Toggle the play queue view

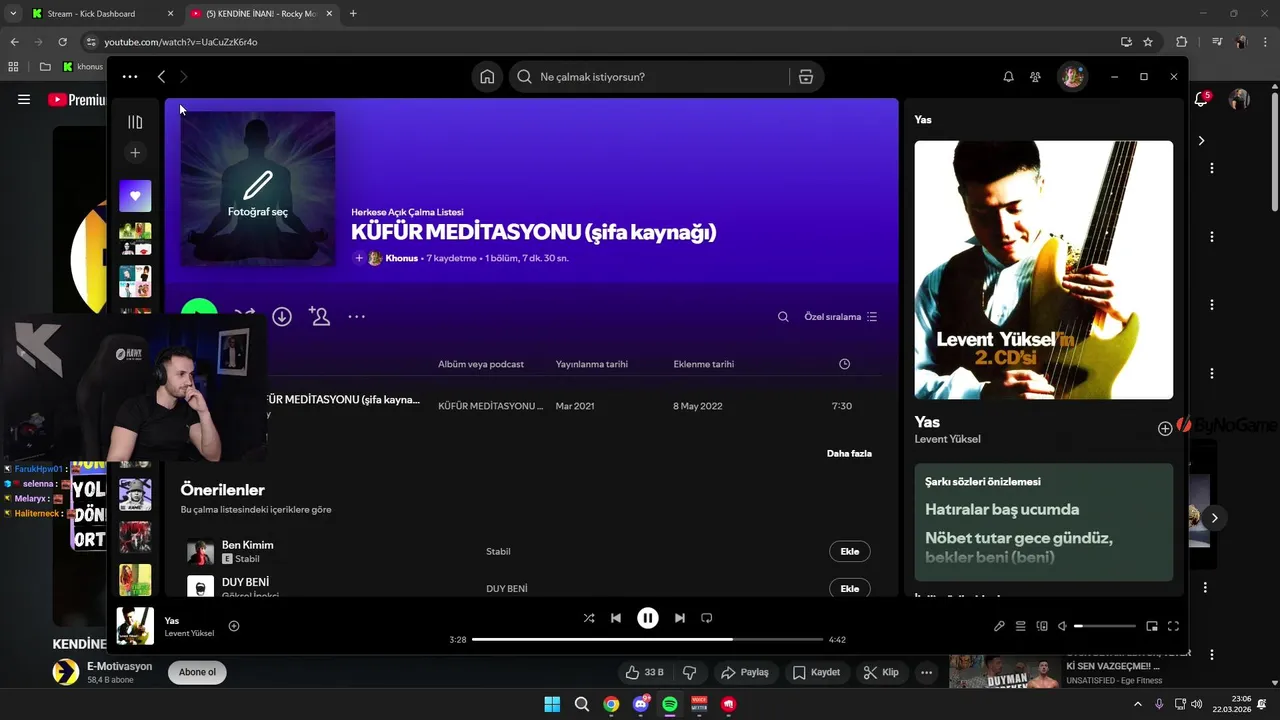(1021, 626)
